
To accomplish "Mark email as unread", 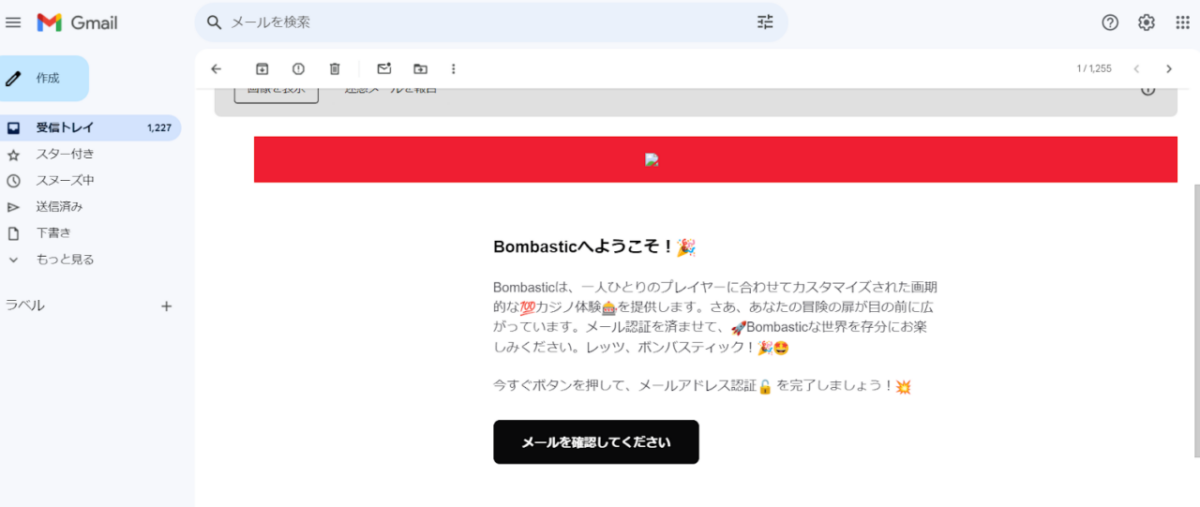I will pyautogui.click(x=384, y=69).
